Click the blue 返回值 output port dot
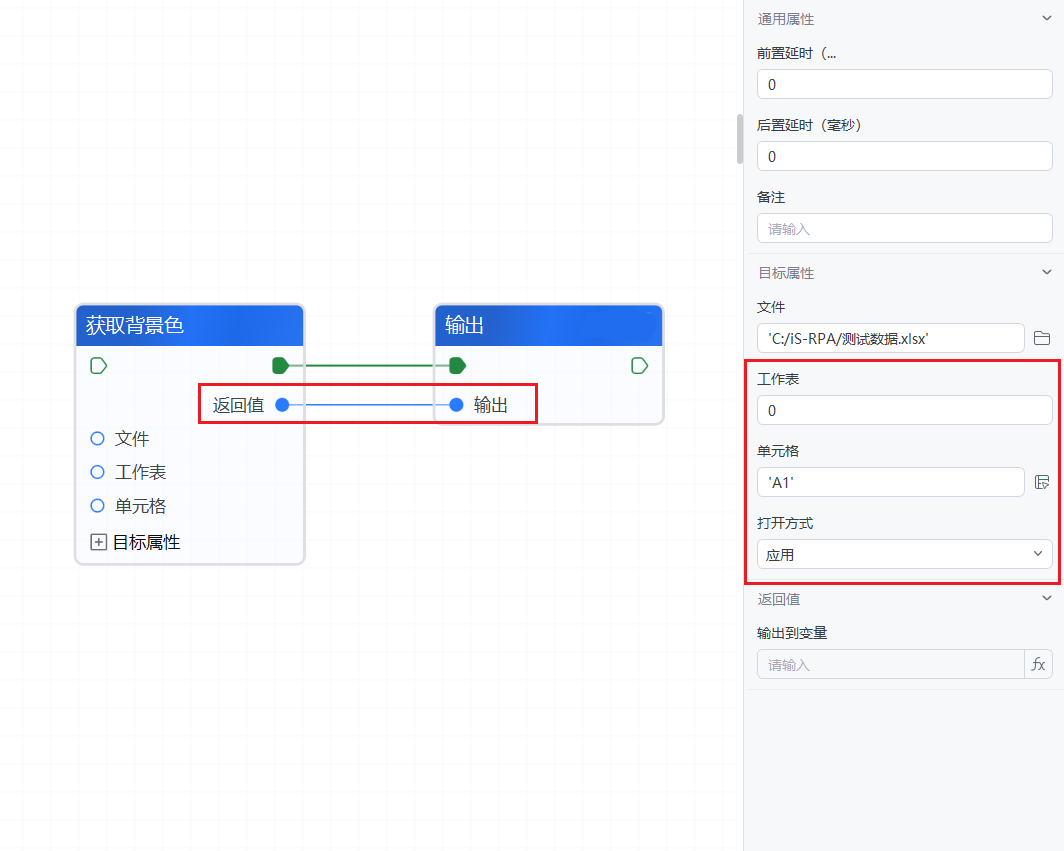The height and width of the screenshot is (851, 1064). [282, 405]
